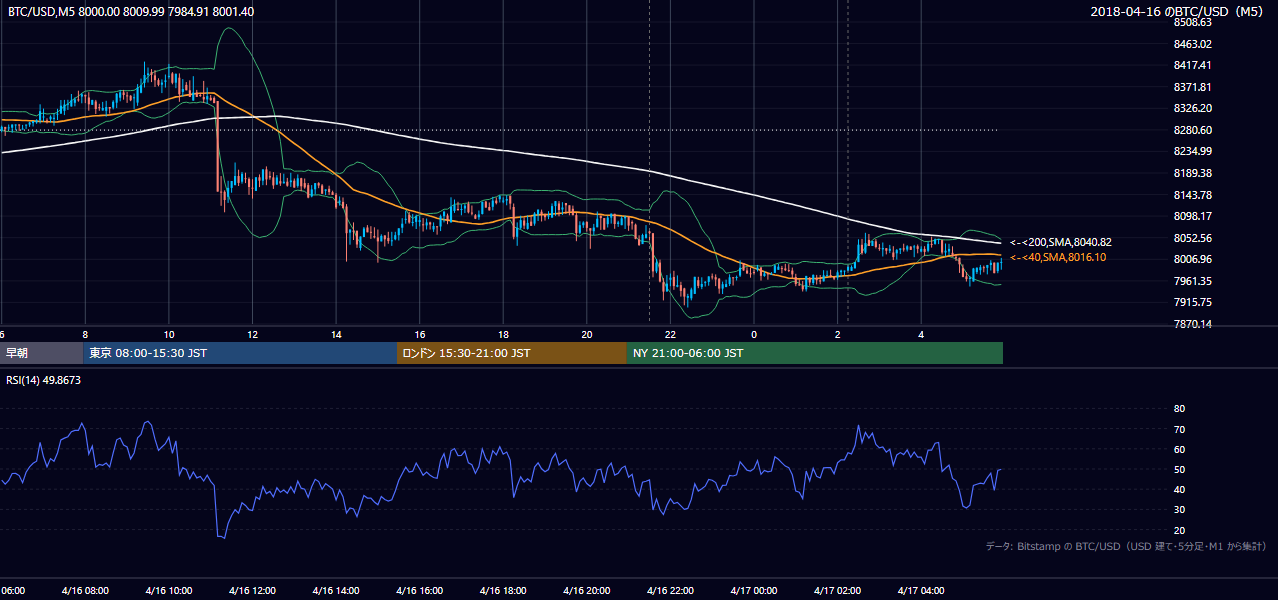Click the 4/16 10:00 date axis label
Viewport: 1278px width, 600px height.
[x=168, y=590]
